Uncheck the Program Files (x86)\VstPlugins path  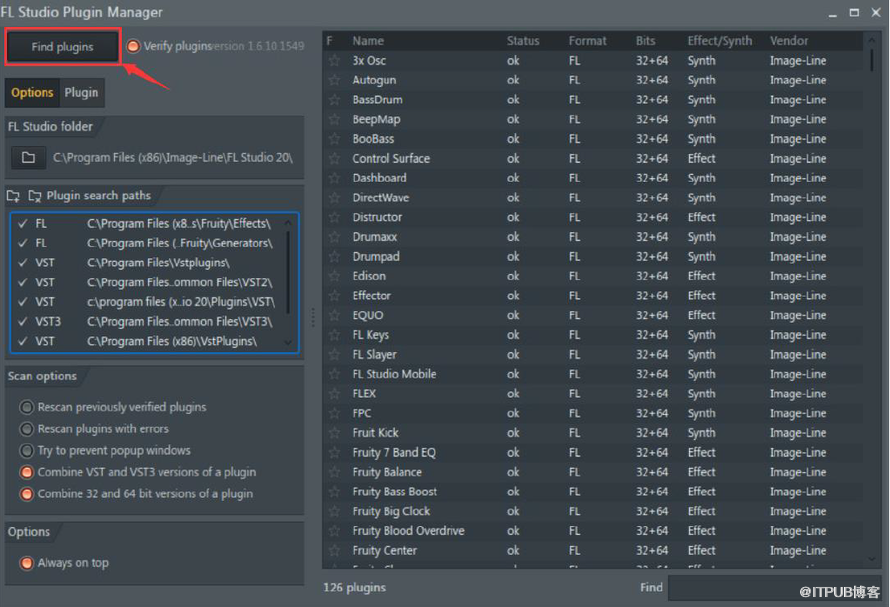23,341
